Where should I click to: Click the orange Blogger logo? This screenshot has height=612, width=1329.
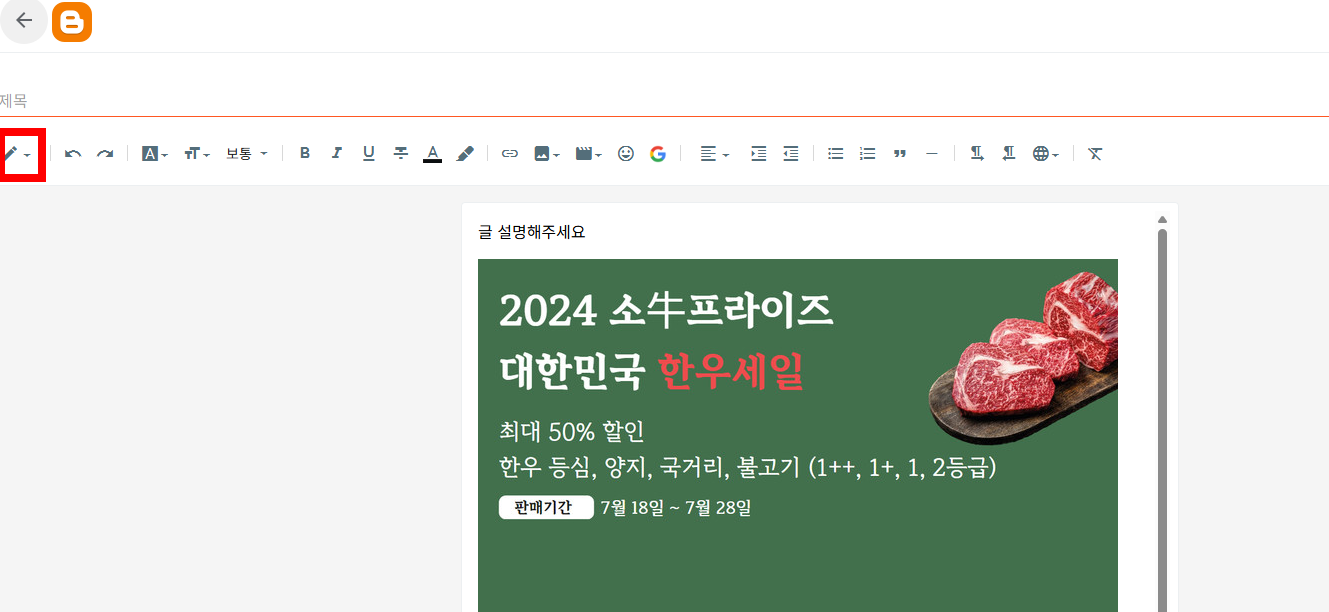(72, 22)
